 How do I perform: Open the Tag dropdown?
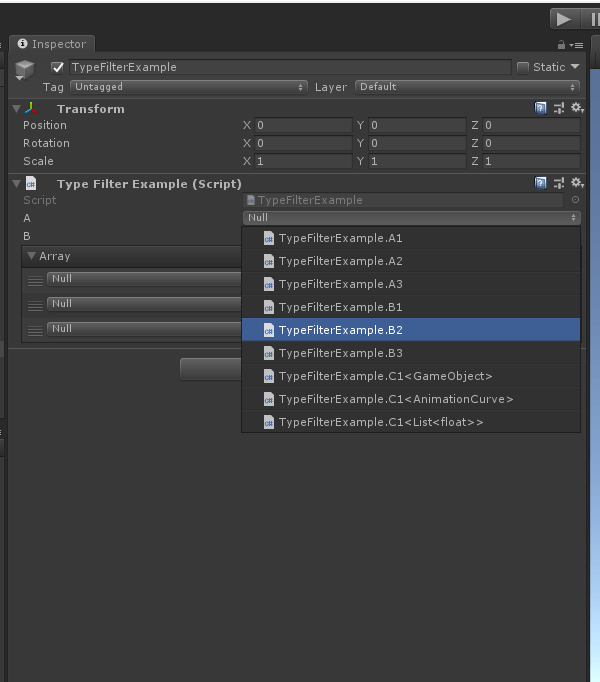point(189,87)
